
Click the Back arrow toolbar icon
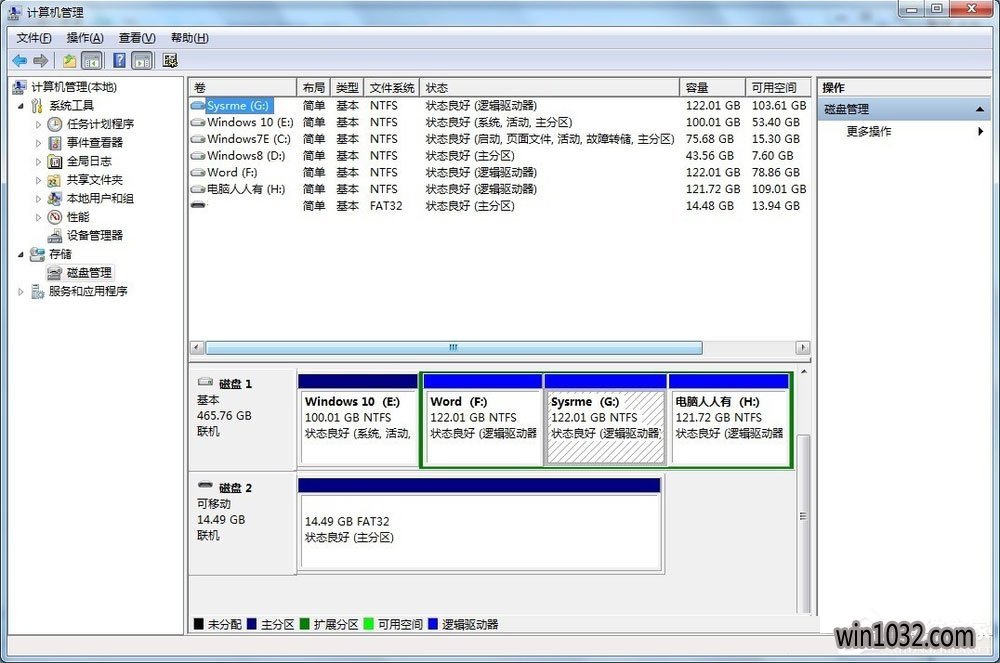coord(19,61)
